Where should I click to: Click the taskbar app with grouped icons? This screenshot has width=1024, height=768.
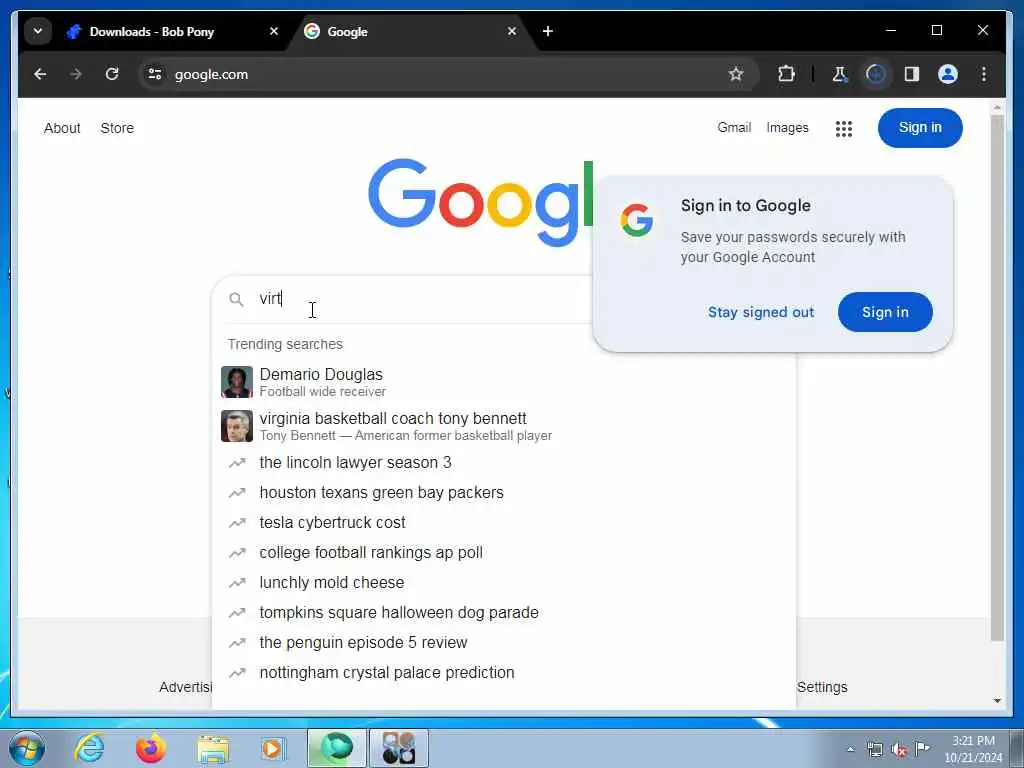[x=399, y=748]
